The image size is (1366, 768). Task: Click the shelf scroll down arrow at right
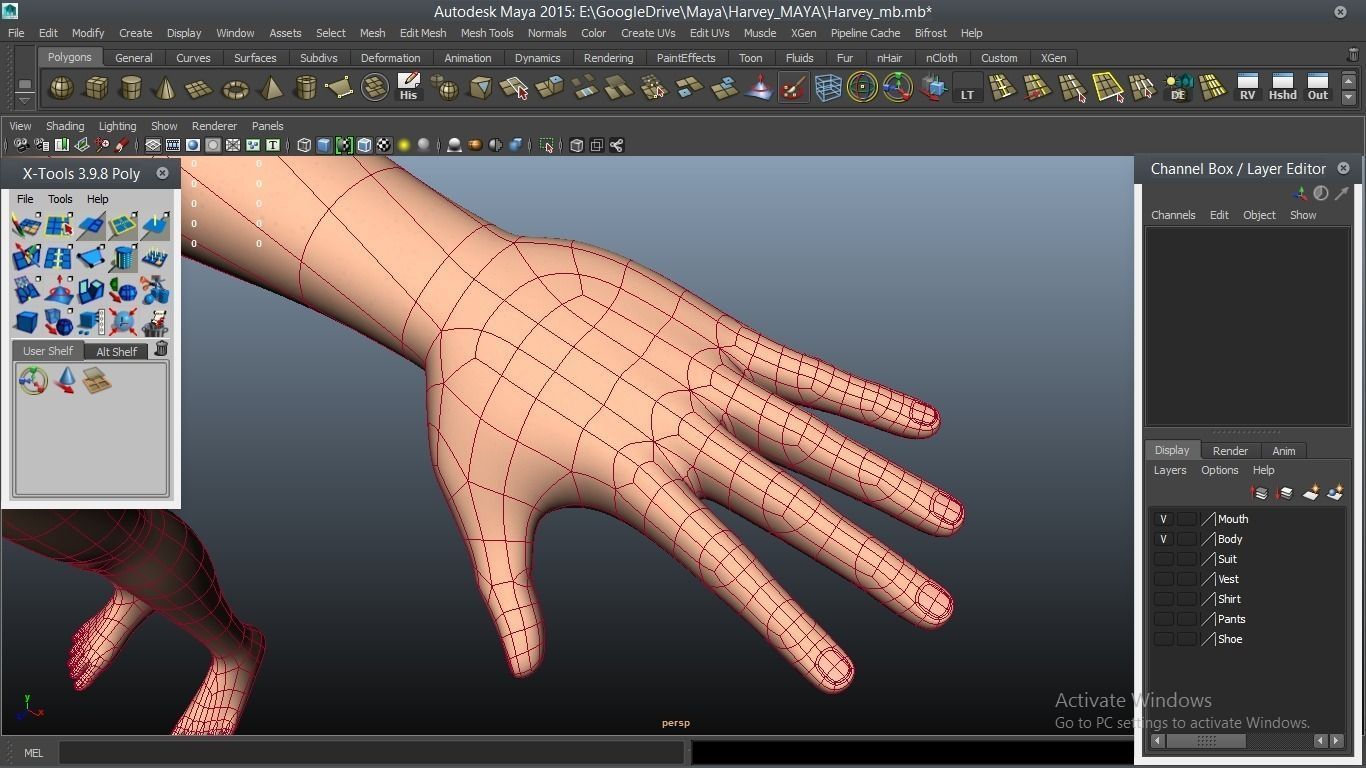(x=1348, y=98)
